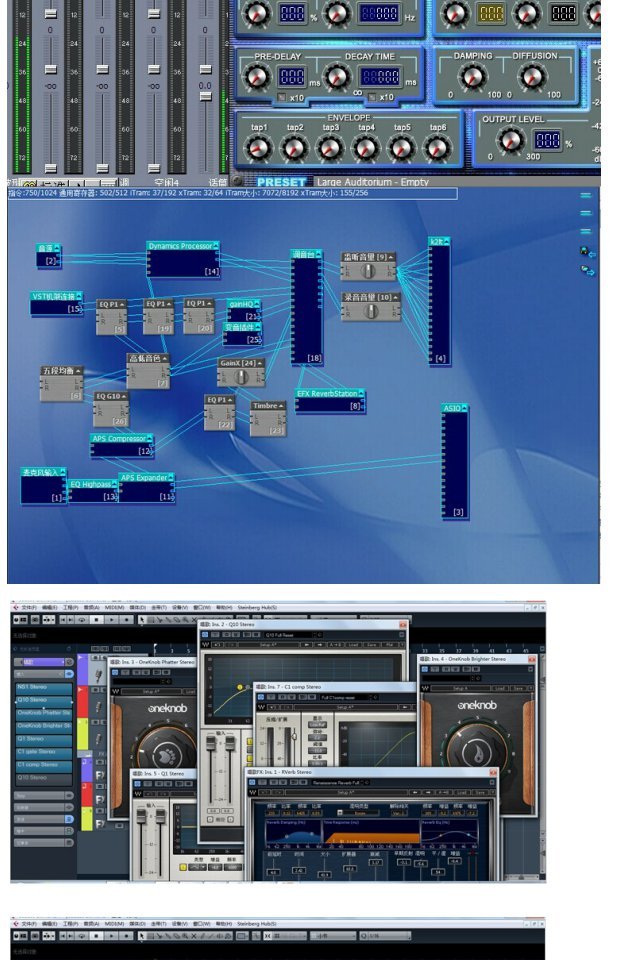Open Steinberg Hub(S) menu in plugin-filled Cubase window

257,608
